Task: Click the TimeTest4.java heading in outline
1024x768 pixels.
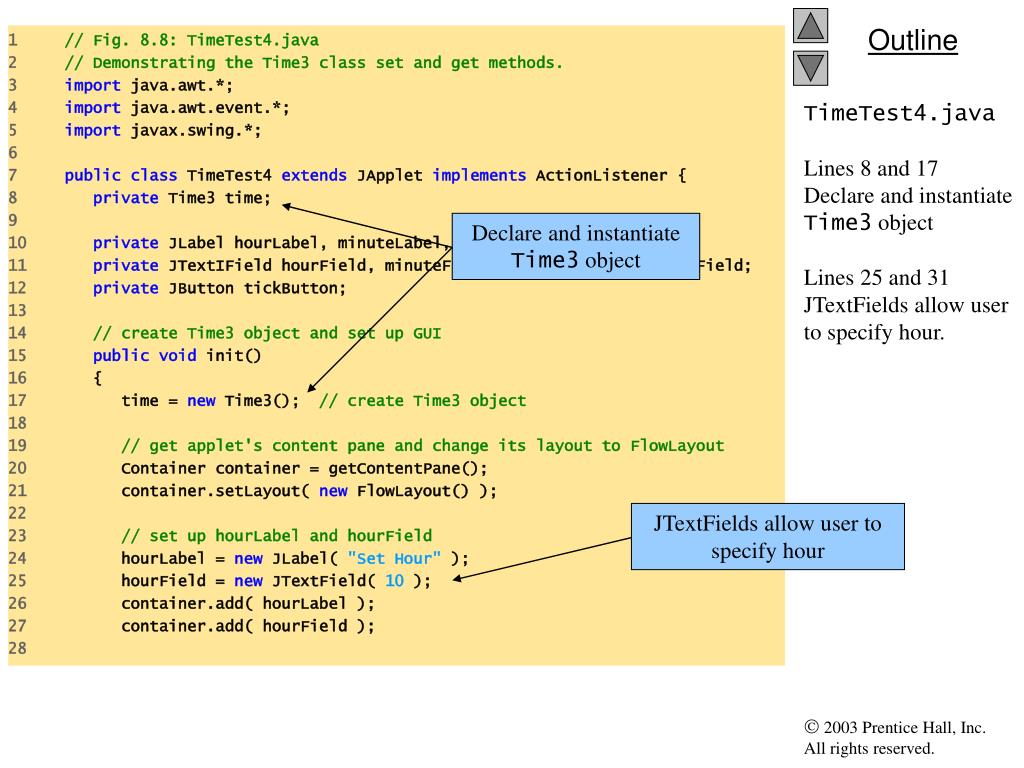Action: tap(899, 114)
